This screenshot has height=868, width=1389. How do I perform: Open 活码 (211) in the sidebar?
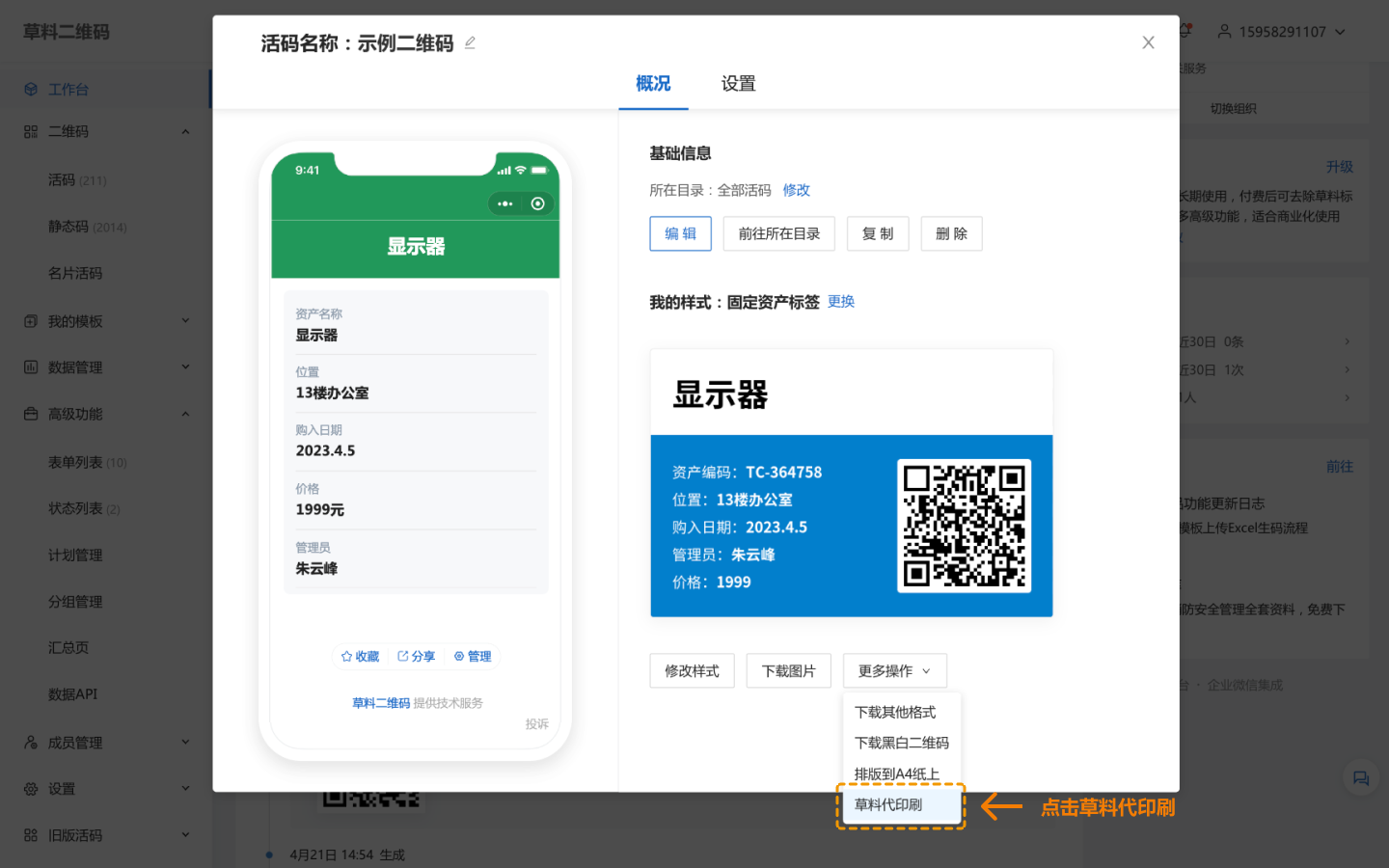77,180
